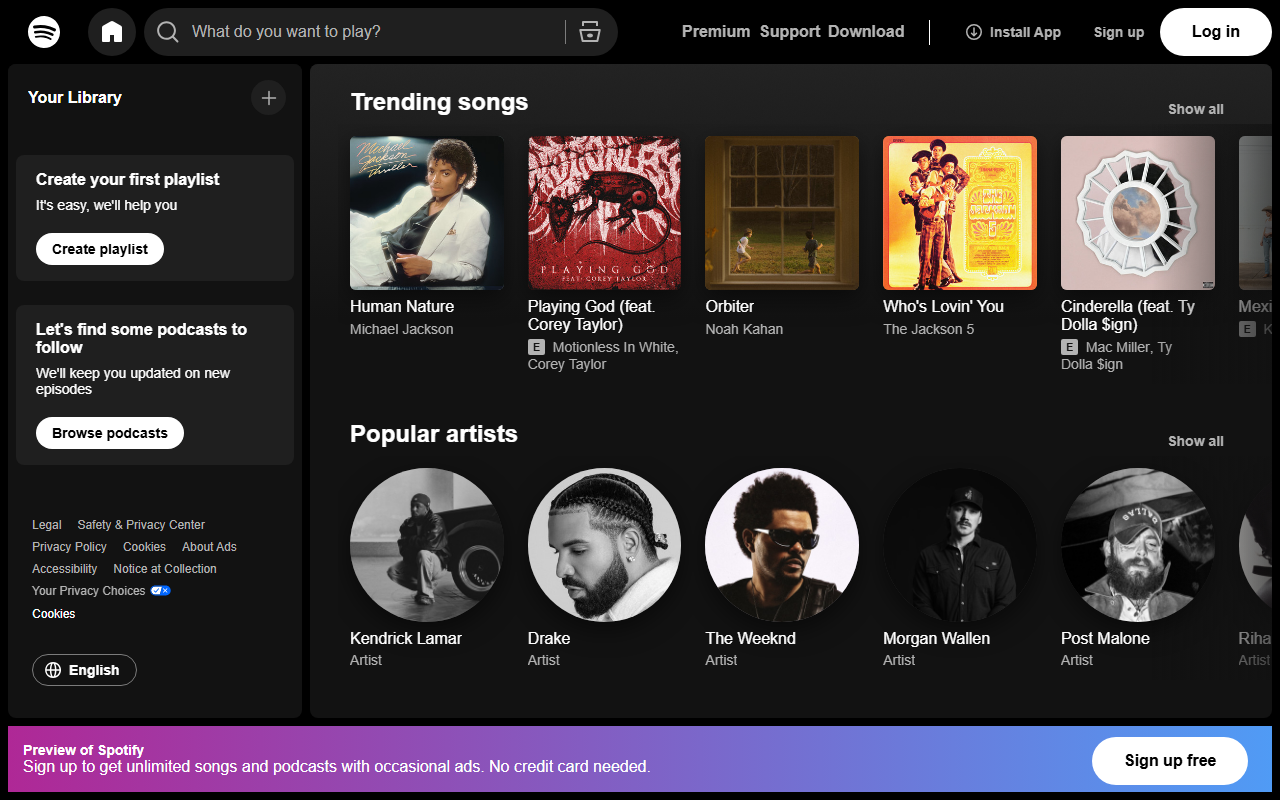
Task: Click the Mac Miller artist link
Action: pos(1117,347)
